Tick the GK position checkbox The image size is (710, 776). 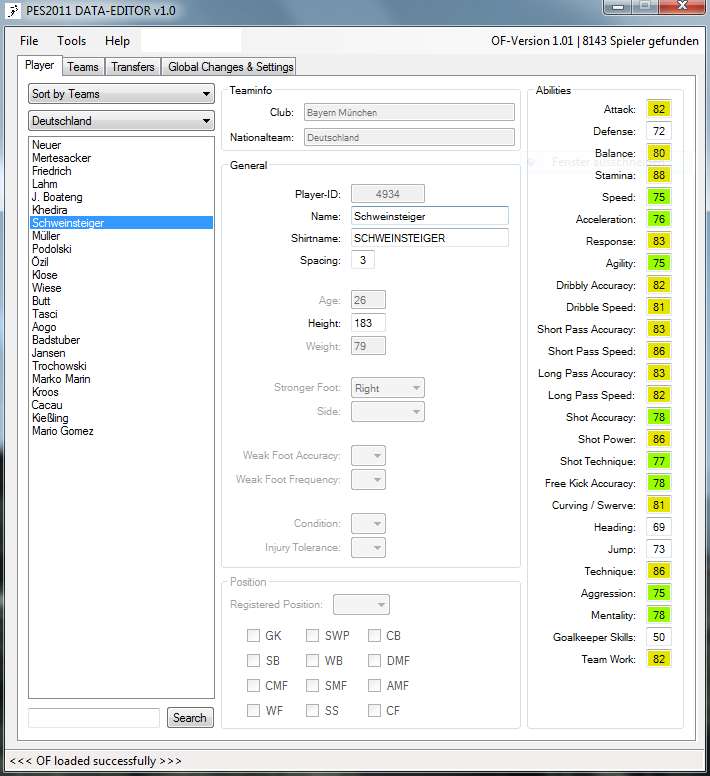(254, 636)
